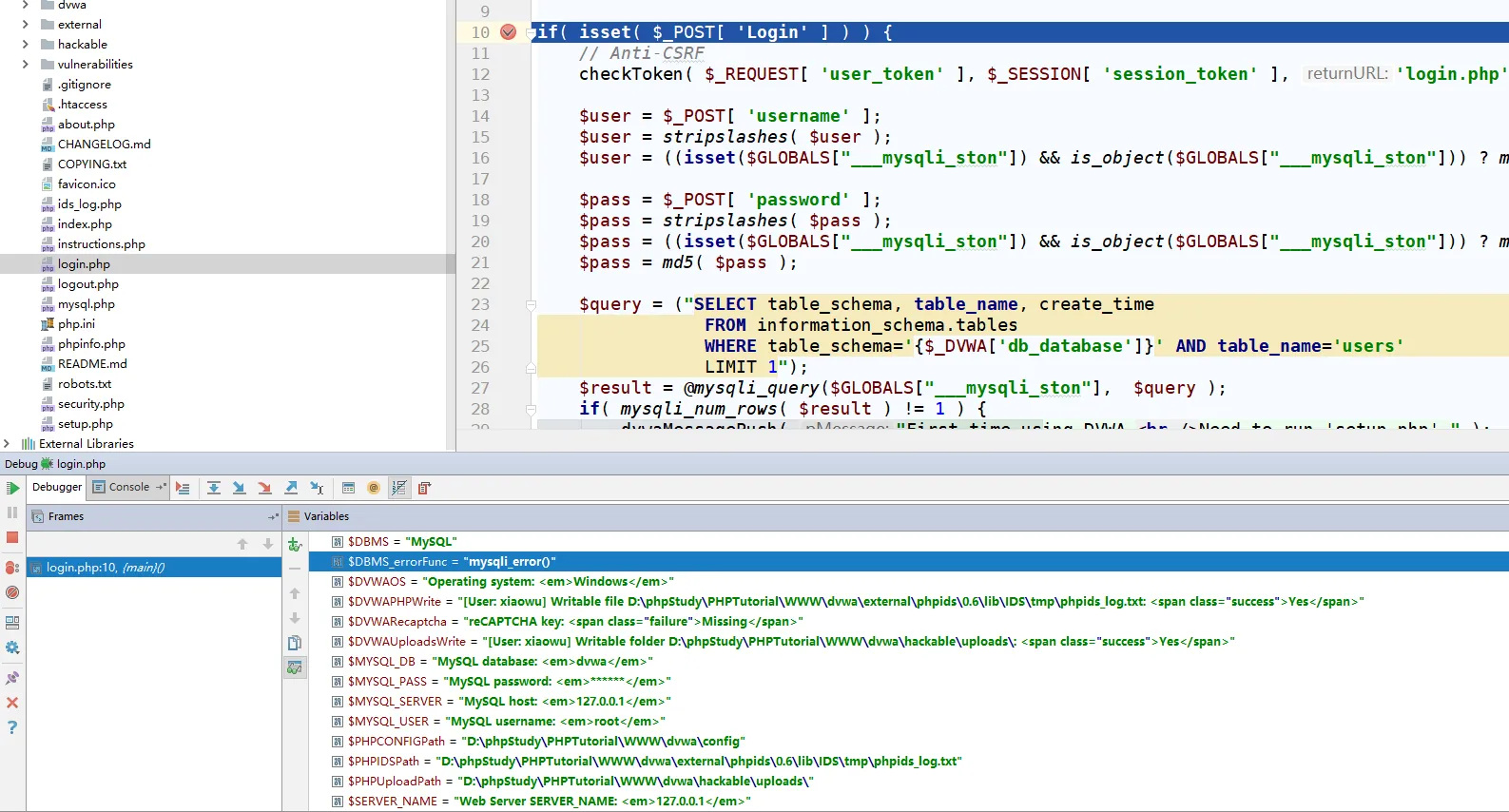The image size is (1509, 812).
Task: Open setup.php in the project tree
Action: [85, 424]
